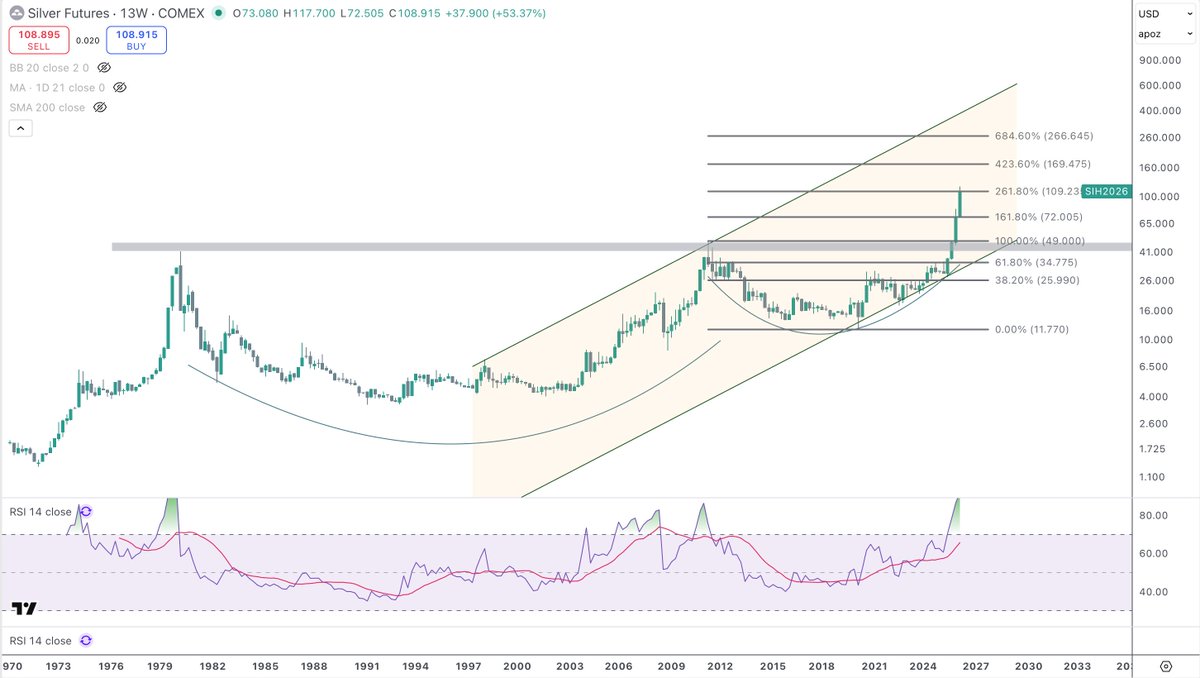Show the MA 1D 21 close indicator
This screenshot has width=1200, height=678.
pos(120,87)
